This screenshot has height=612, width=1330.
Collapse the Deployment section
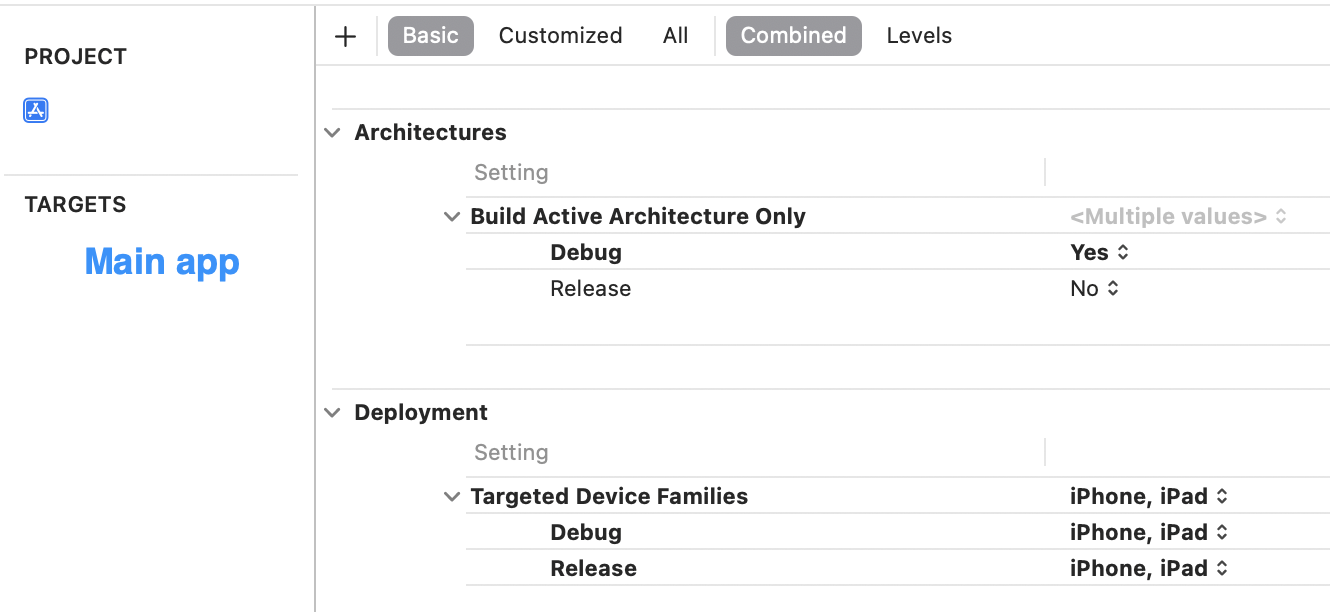click(x=333, y=413)
